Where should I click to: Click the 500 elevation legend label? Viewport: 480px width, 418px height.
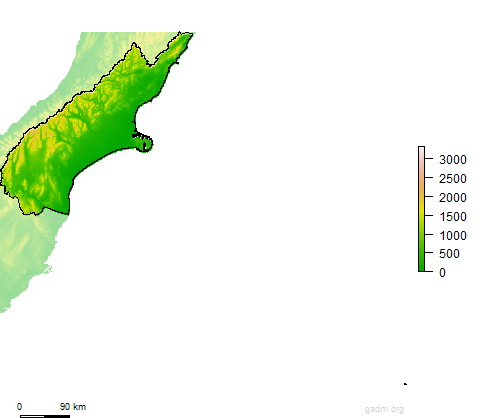click(449, 254)
